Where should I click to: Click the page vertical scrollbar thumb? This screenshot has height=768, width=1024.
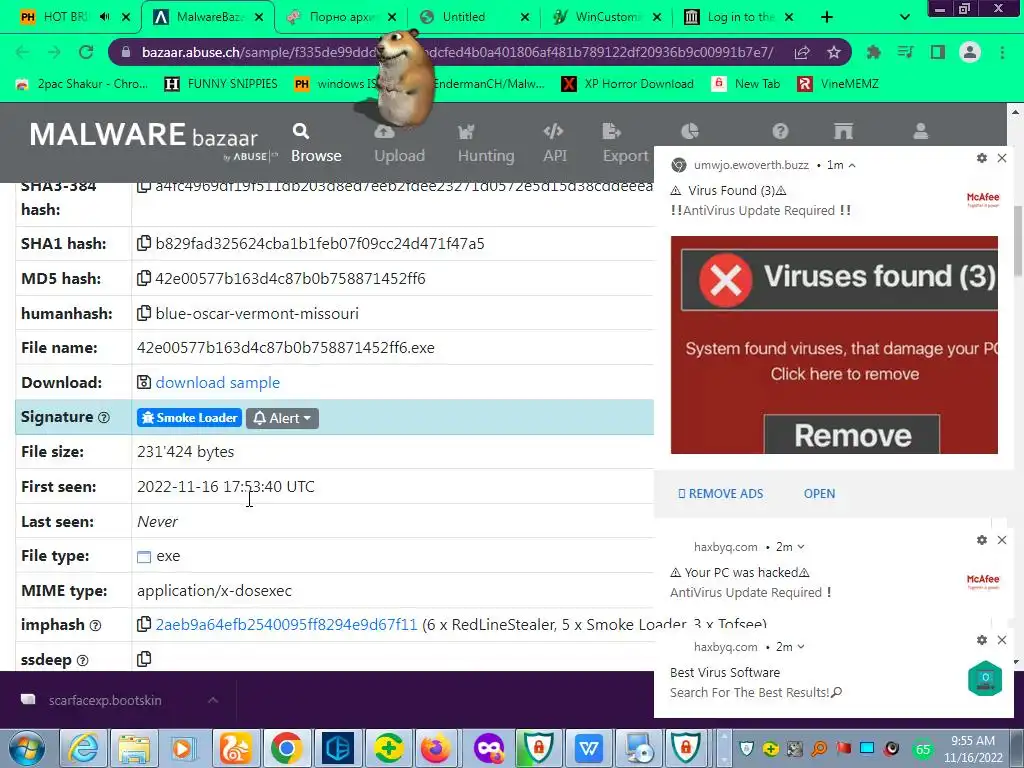1017,241
